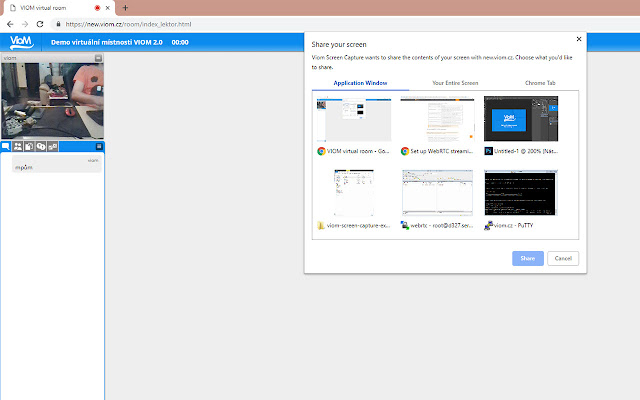Click the address bar URL
Image resolution: width=640 pixels, height=400 pixels.
point(129,24)
